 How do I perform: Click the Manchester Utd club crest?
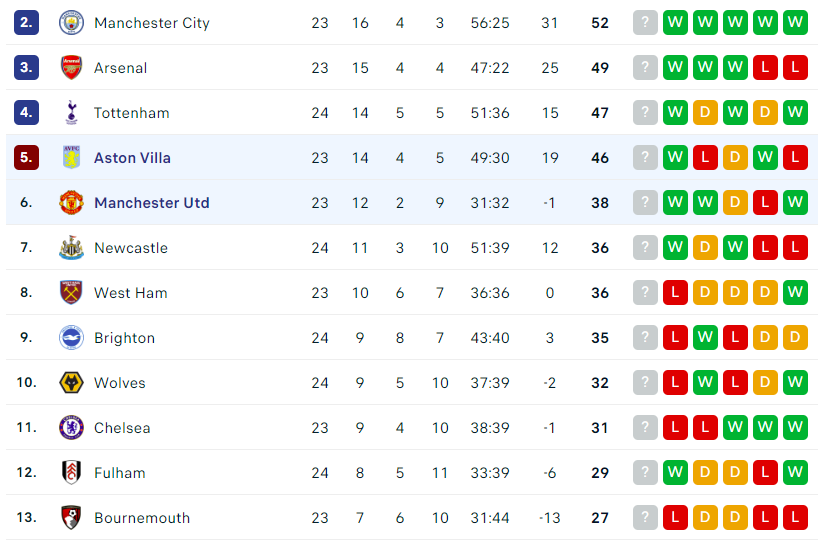(x=71, y=202)
